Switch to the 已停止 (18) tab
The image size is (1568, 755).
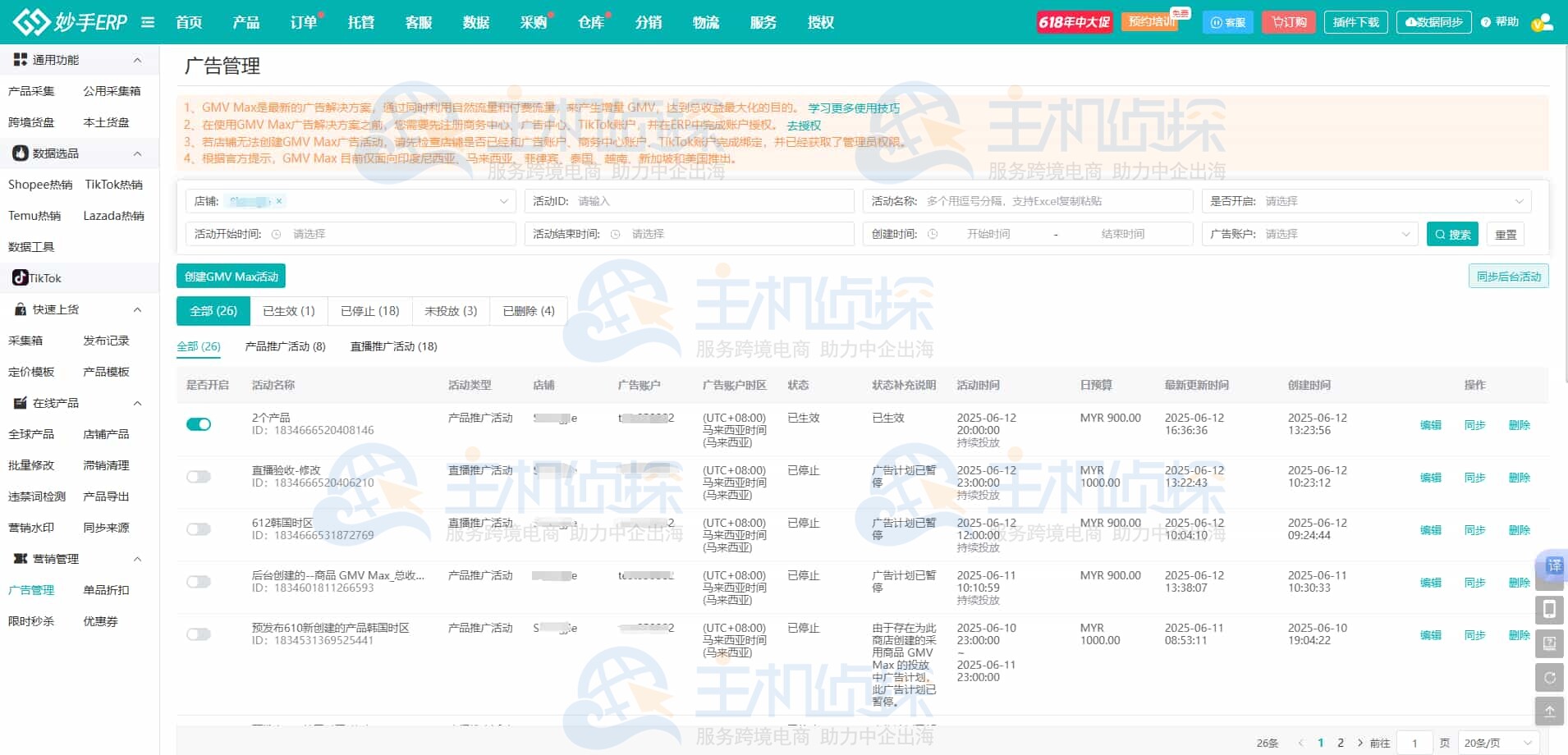click(x=369, y=311)
